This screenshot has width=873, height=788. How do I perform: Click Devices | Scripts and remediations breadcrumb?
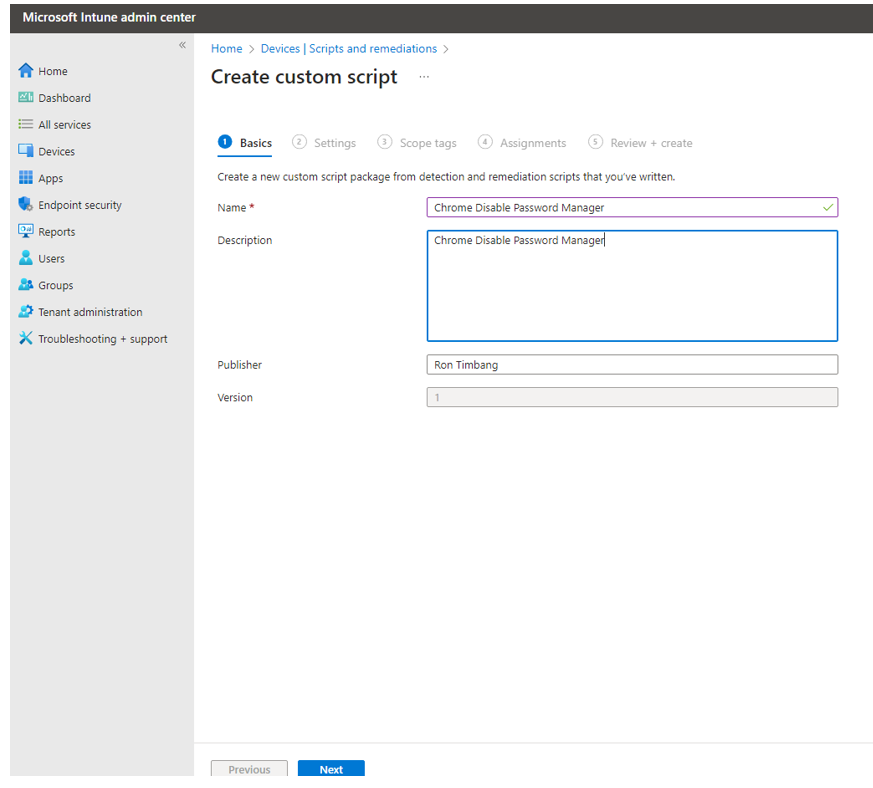pyautogui.click(x=349, y=48)
